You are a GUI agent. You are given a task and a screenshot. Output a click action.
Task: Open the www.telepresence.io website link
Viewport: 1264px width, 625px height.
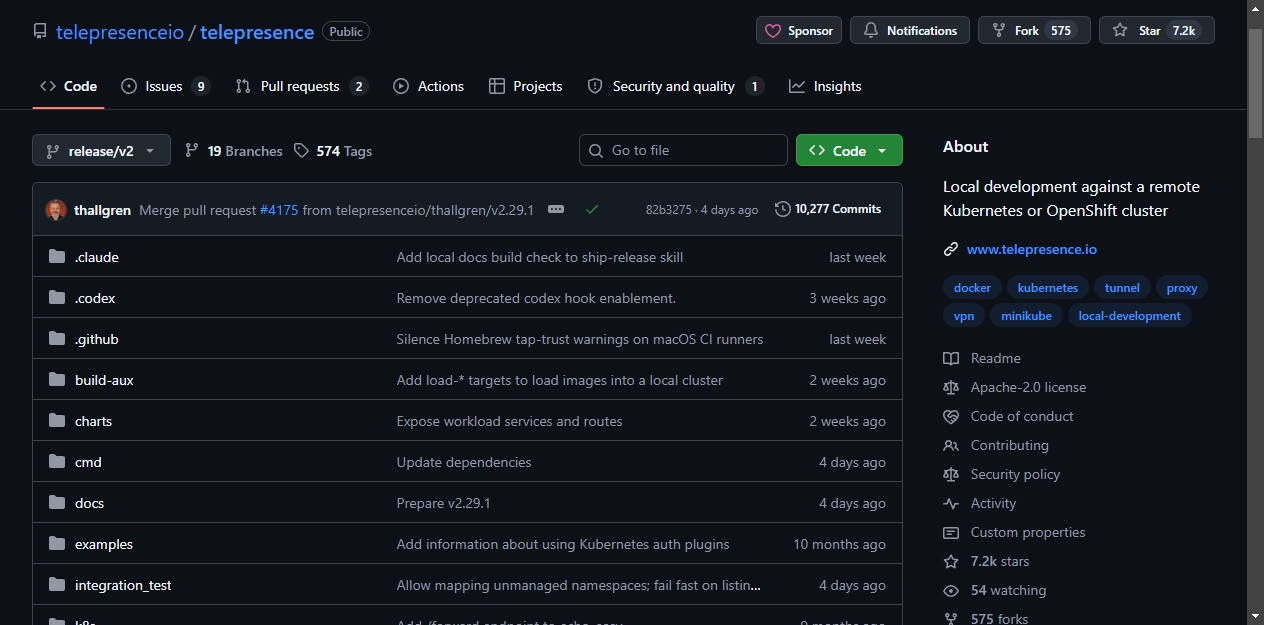point(1032,249)
